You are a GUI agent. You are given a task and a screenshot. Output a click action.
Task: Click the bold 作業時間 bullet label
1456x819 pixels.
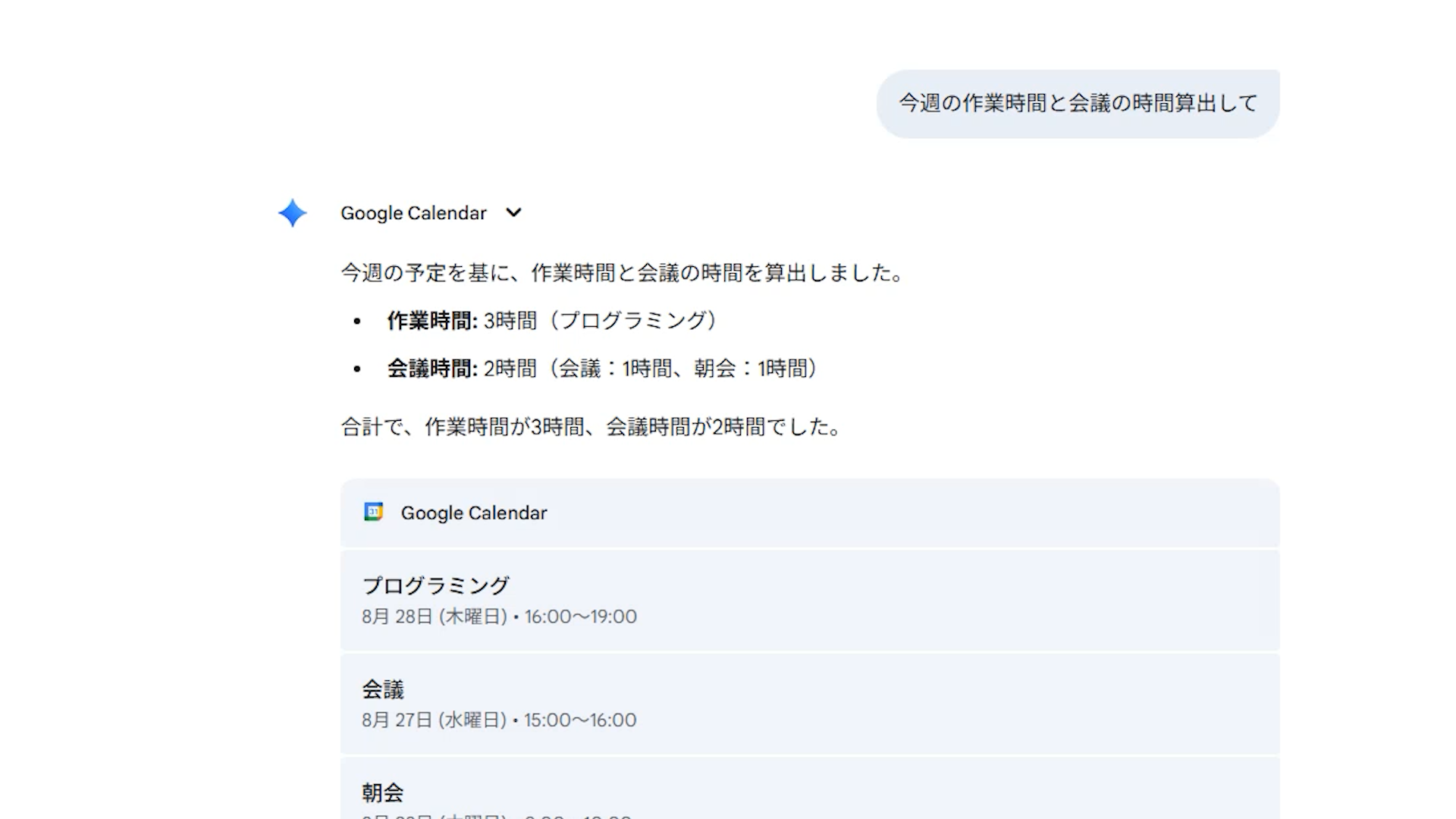coord(431,321)
